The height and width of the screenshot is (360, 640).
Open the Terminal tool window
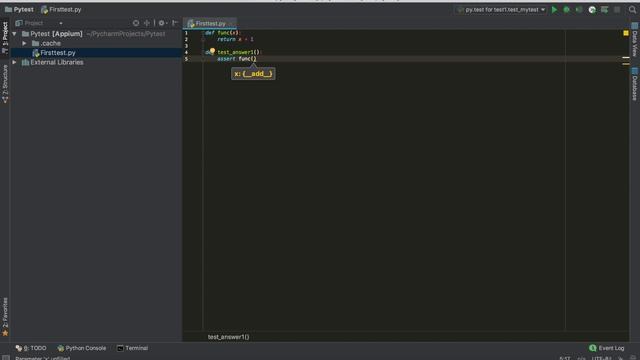click(x=132, y=348)
